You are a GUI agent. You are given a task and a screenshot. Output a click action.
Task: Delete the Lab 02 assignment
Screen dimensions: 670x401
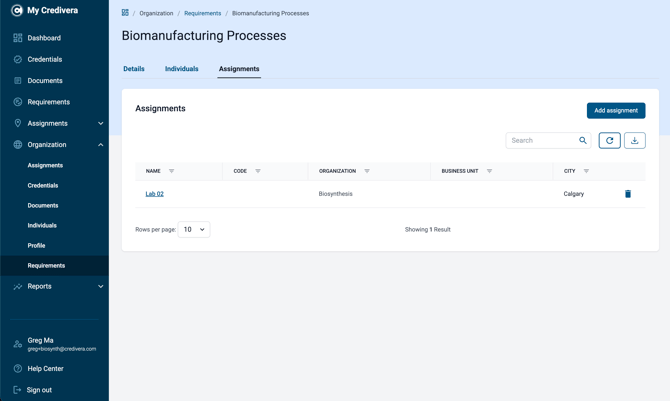click(628, 194)
